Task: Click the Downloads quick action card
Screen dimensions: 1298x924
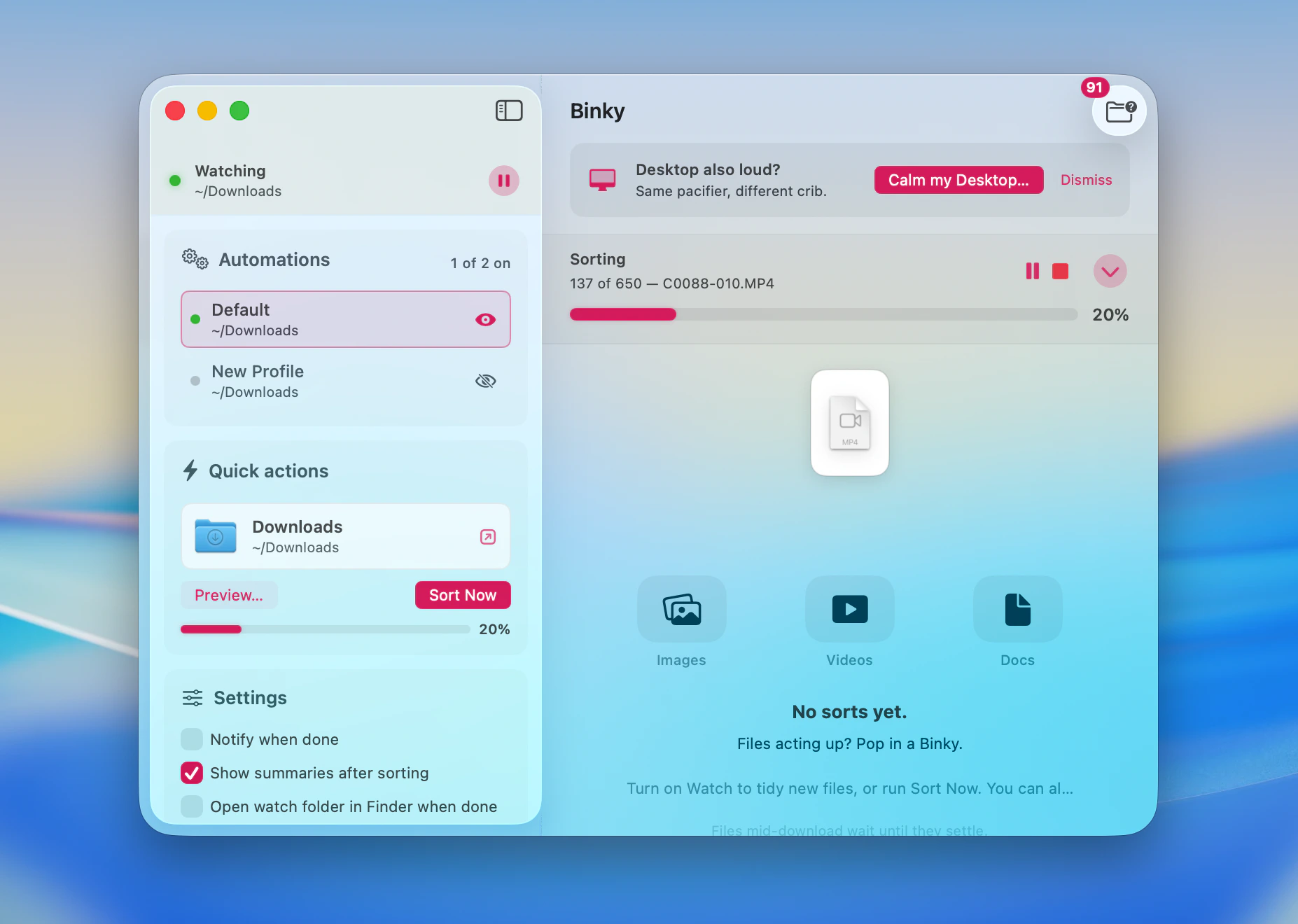Action: coord(345,536)
